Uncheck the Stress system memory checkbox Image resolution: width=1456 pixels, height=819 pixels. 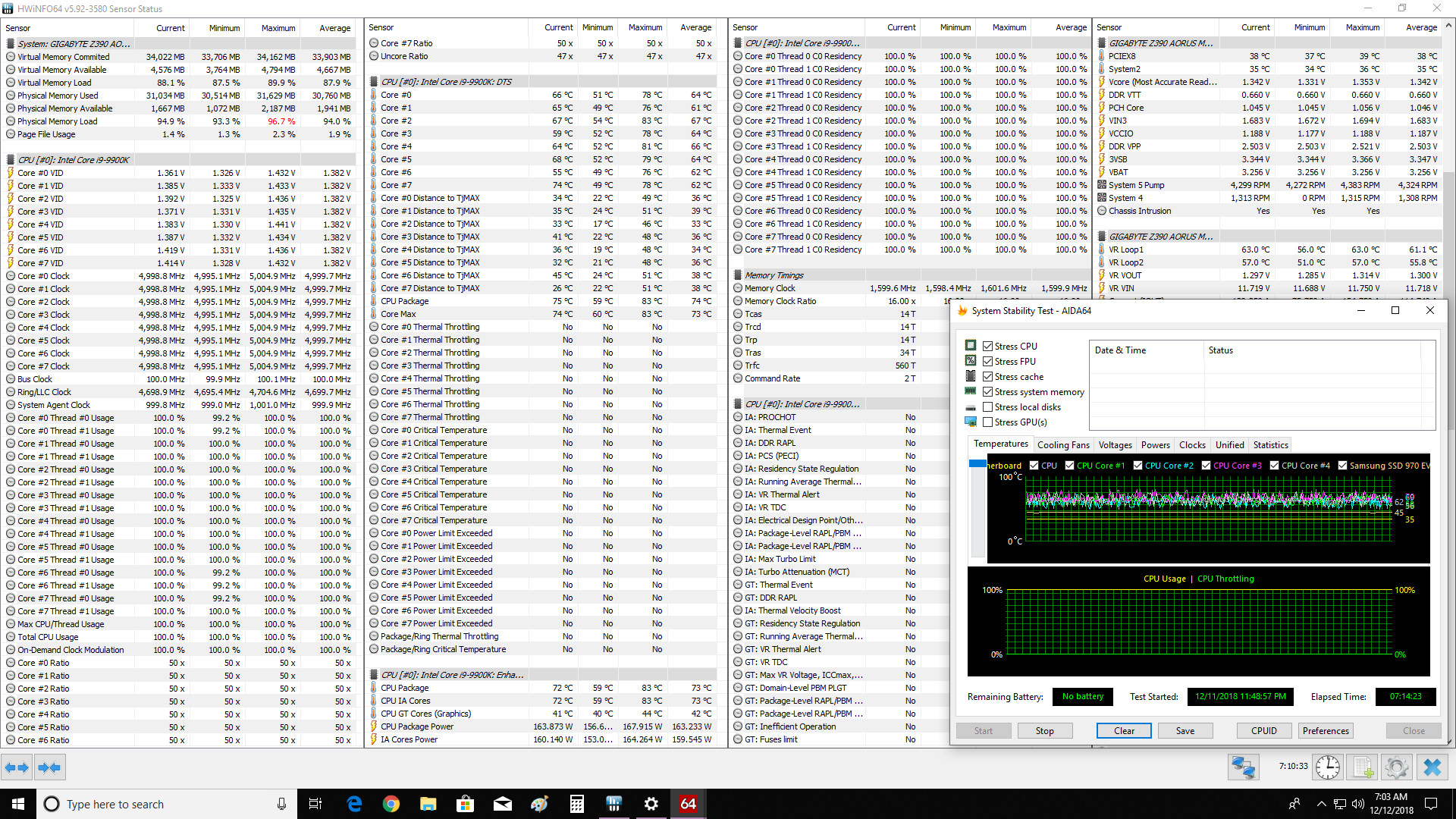point(987,391)
